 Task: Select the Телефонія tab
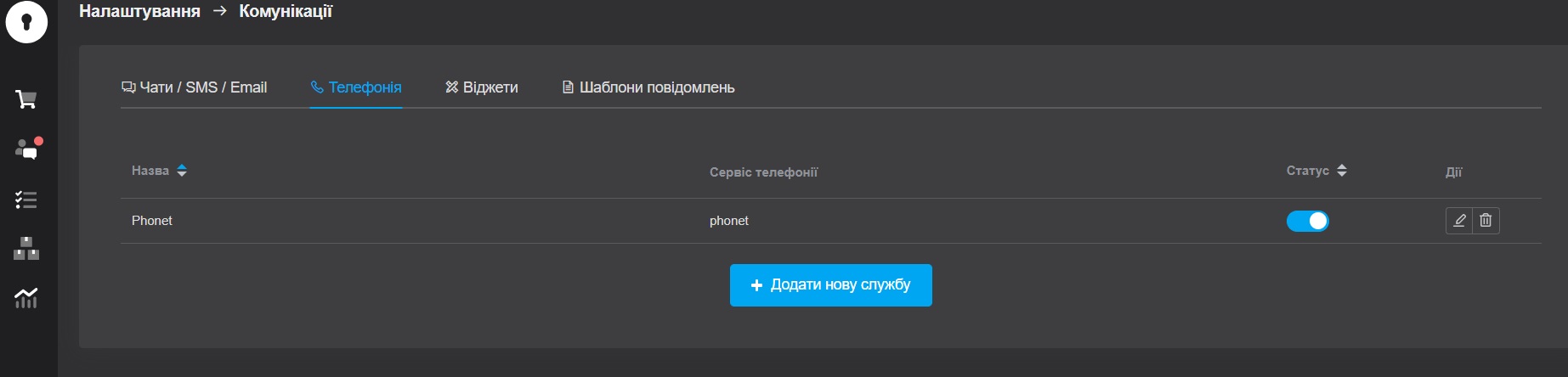pyautogui.click(x=356, y=87)
